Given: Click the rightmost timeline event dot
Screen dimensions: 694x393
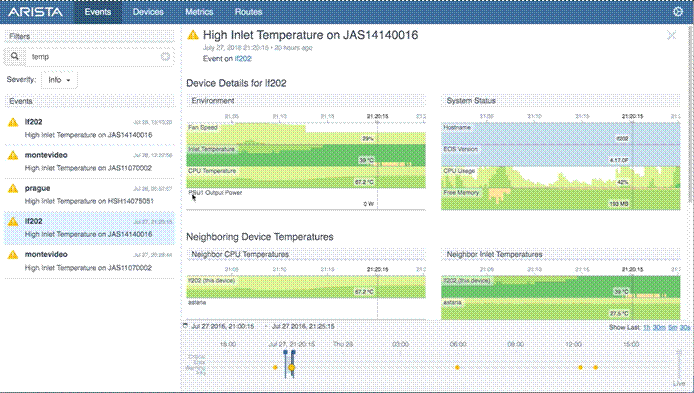Looking at the screenshot, I should 595,367.
